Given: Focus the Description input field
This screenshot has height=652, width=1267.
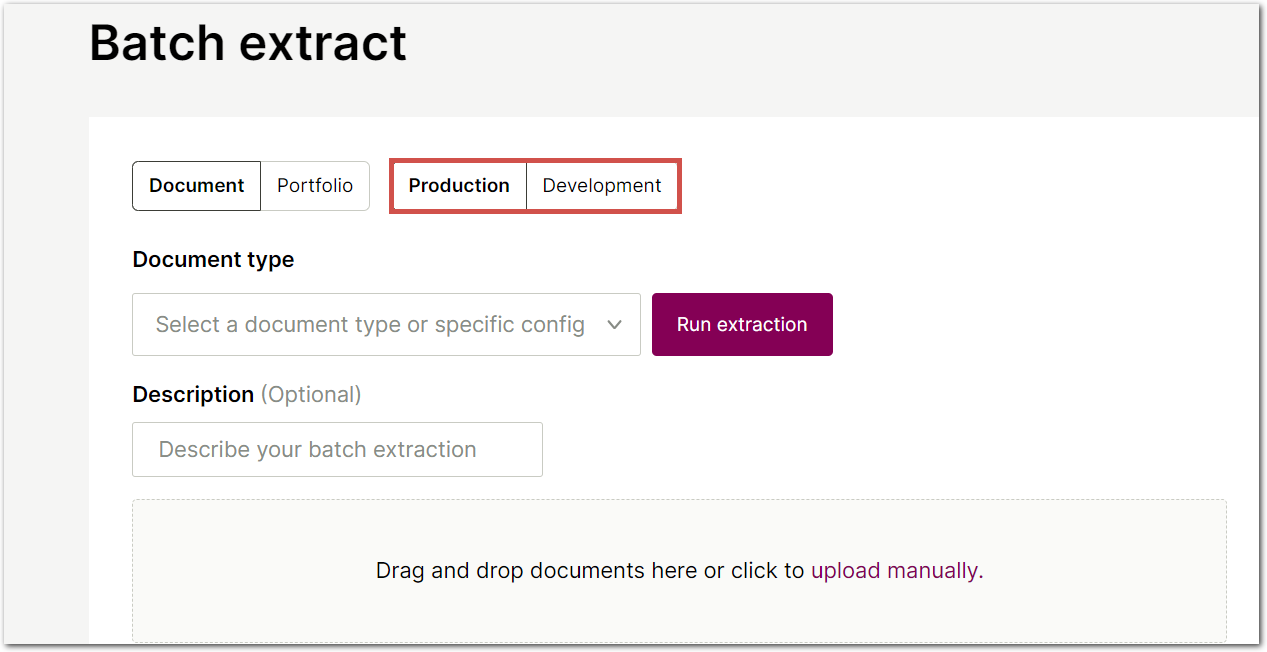Looking at the screenshot, I should (x=337, y=450).
